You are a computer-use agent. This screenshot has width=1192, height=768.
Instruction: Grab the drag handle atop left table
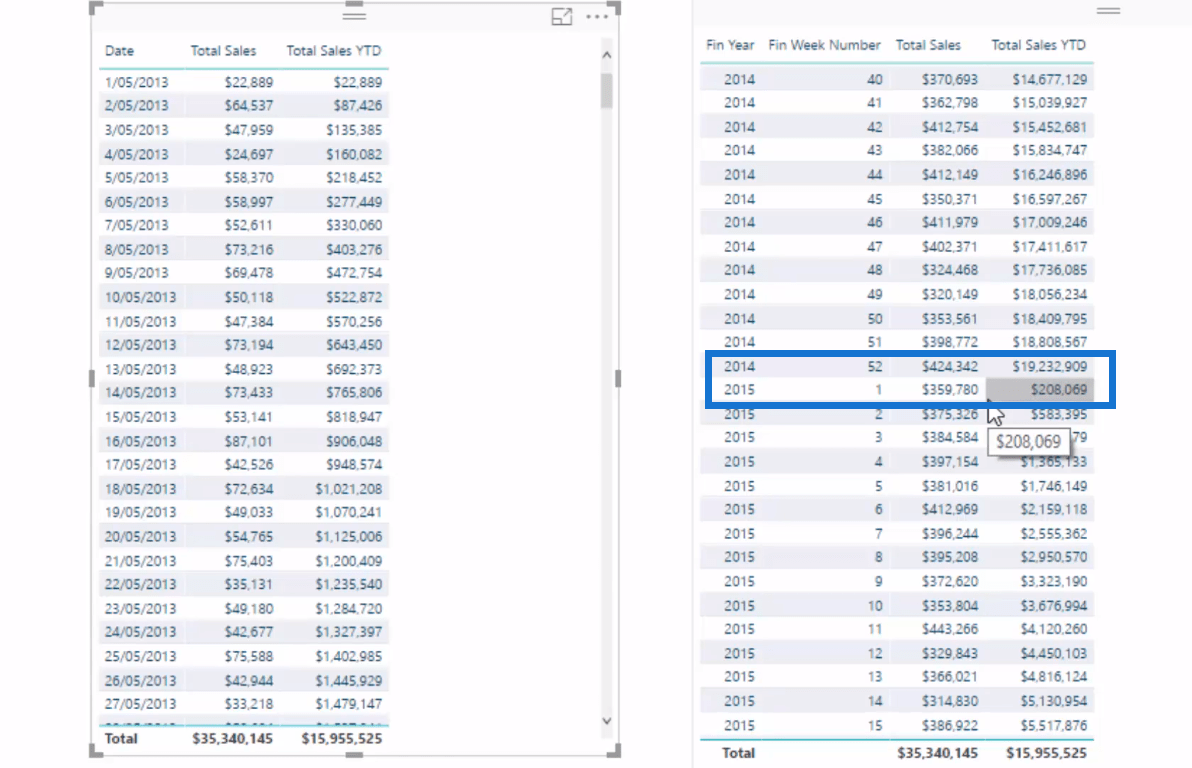(x=354, y=15)
